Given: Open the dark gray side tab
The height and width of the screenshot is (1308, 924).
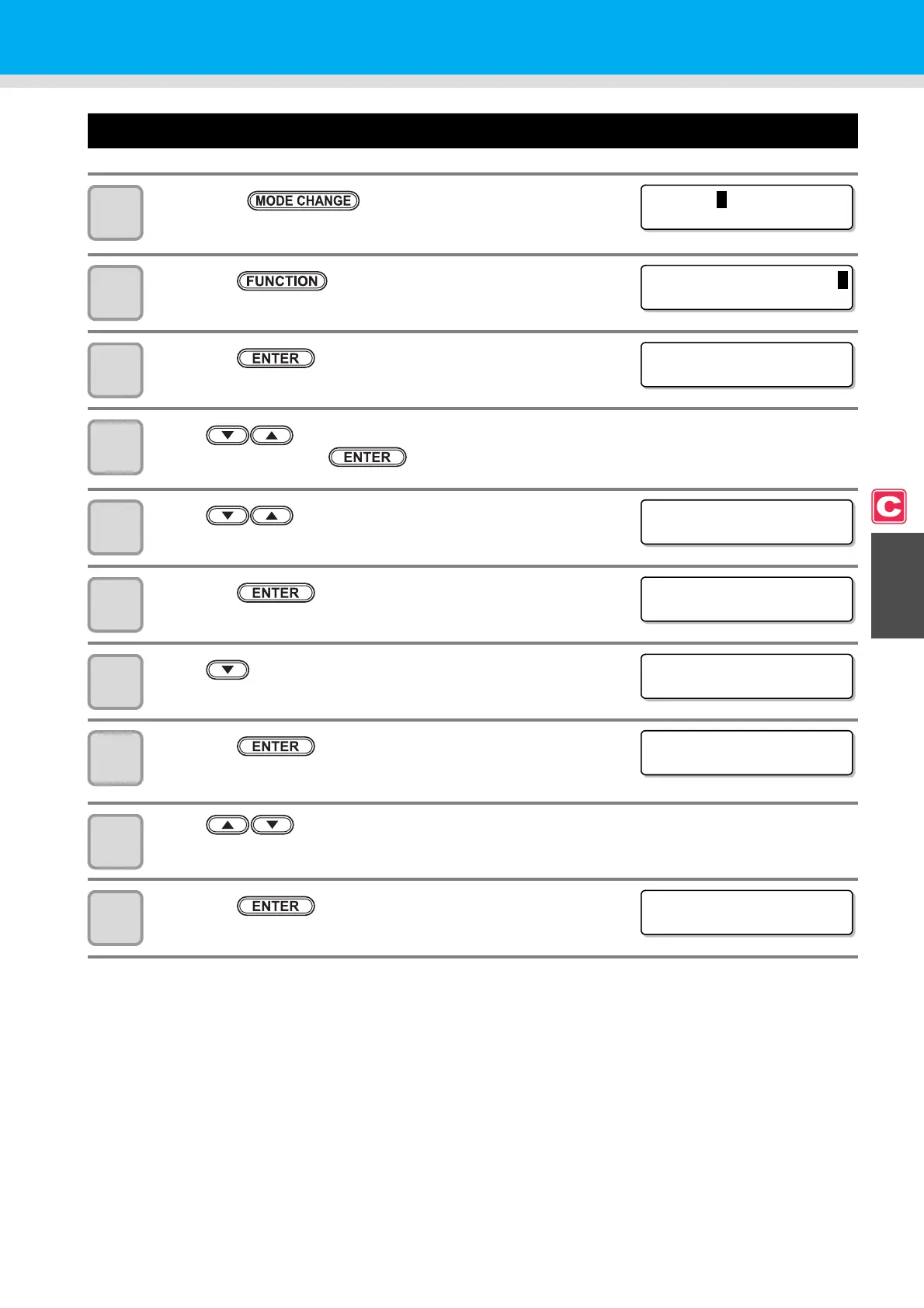Looking at the screenshot, I should coord(898,585).
